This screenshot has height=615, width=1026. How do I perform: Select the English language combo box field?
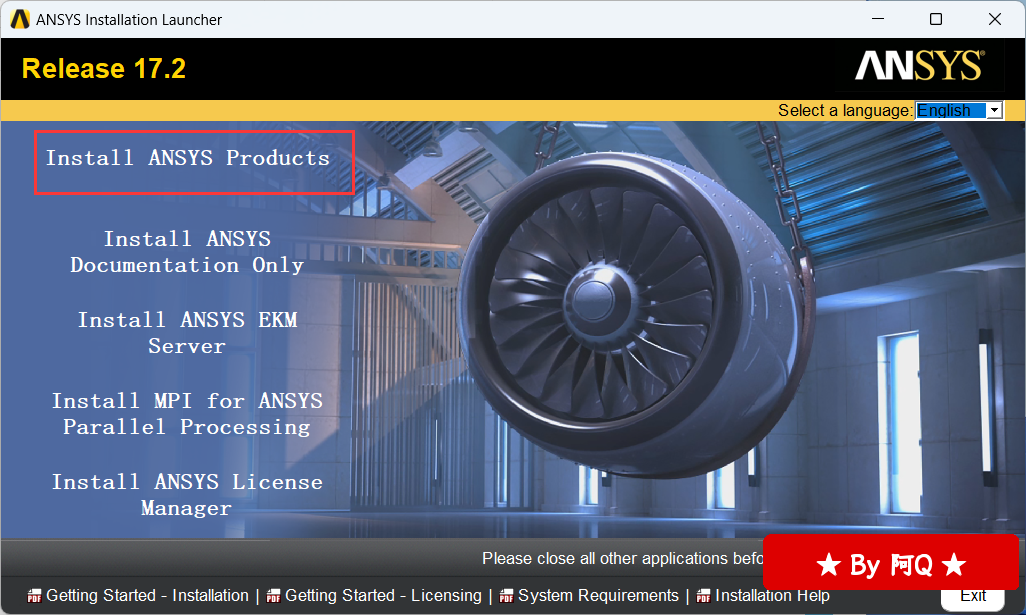tap(950, 111)
